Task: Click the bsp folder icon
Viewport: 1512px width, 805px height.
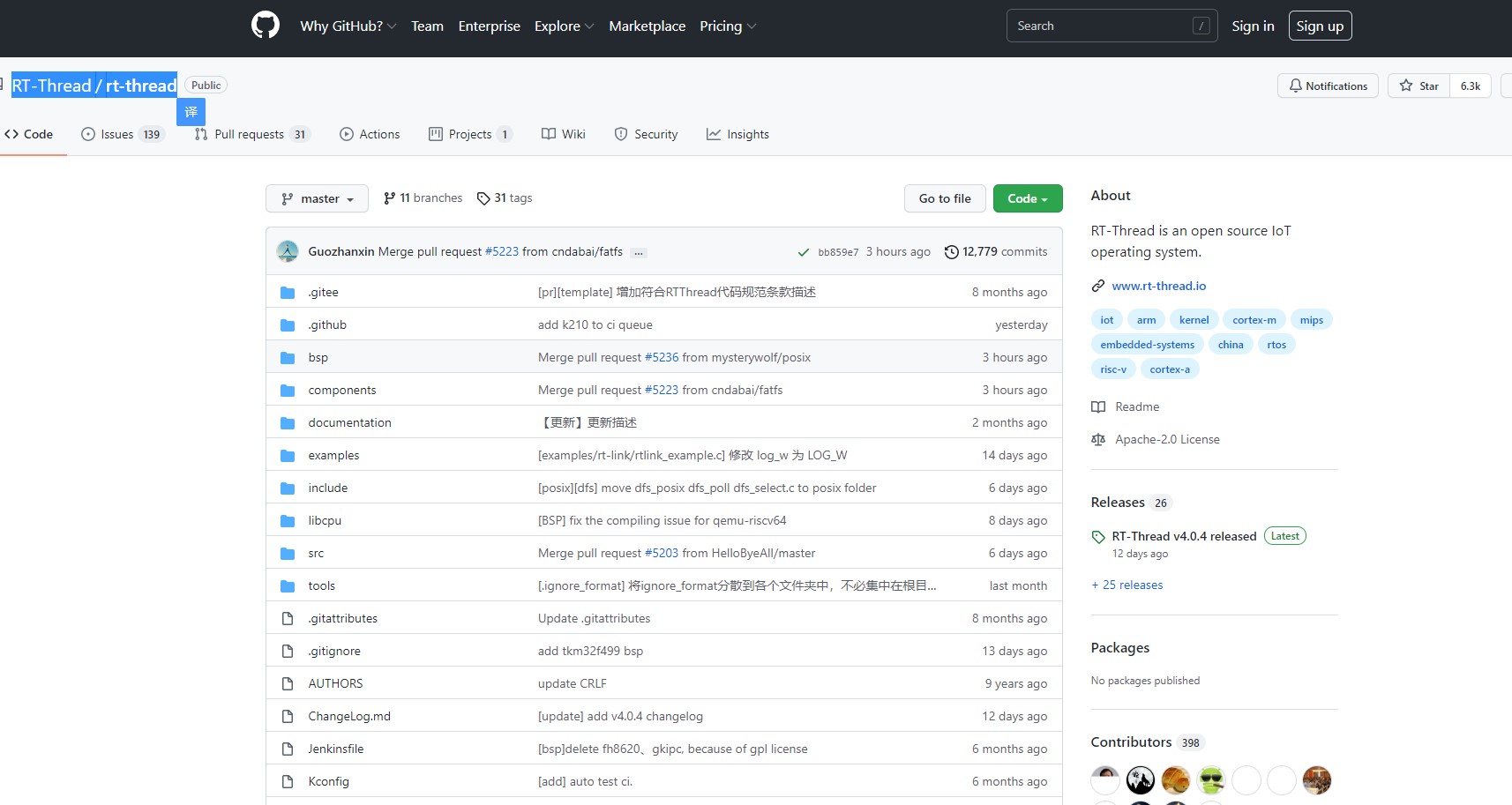Action: point(288,357)
